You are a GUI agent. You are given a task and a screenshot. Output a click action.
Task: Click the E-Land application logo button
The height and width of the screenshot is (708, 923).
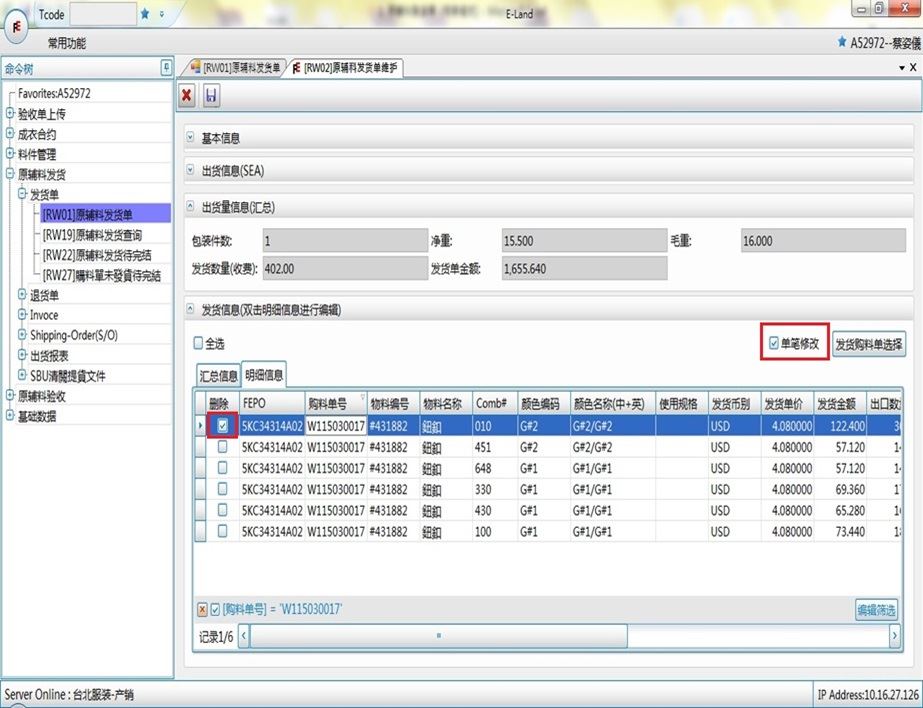[18, 25]
